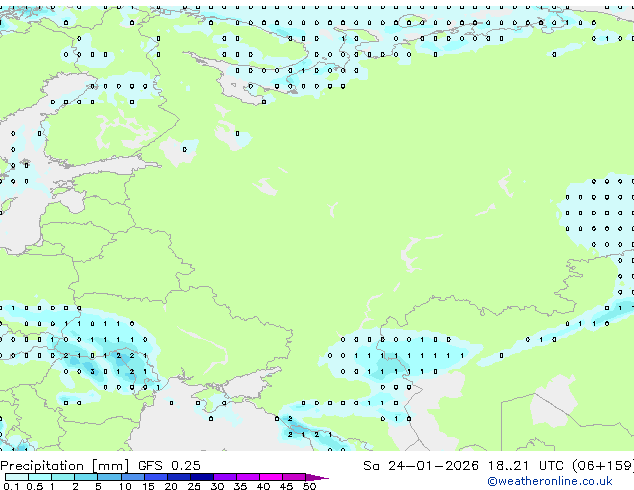Click the legend value '30'
Viewport: 634px width, 490px height.
(217, 486)
